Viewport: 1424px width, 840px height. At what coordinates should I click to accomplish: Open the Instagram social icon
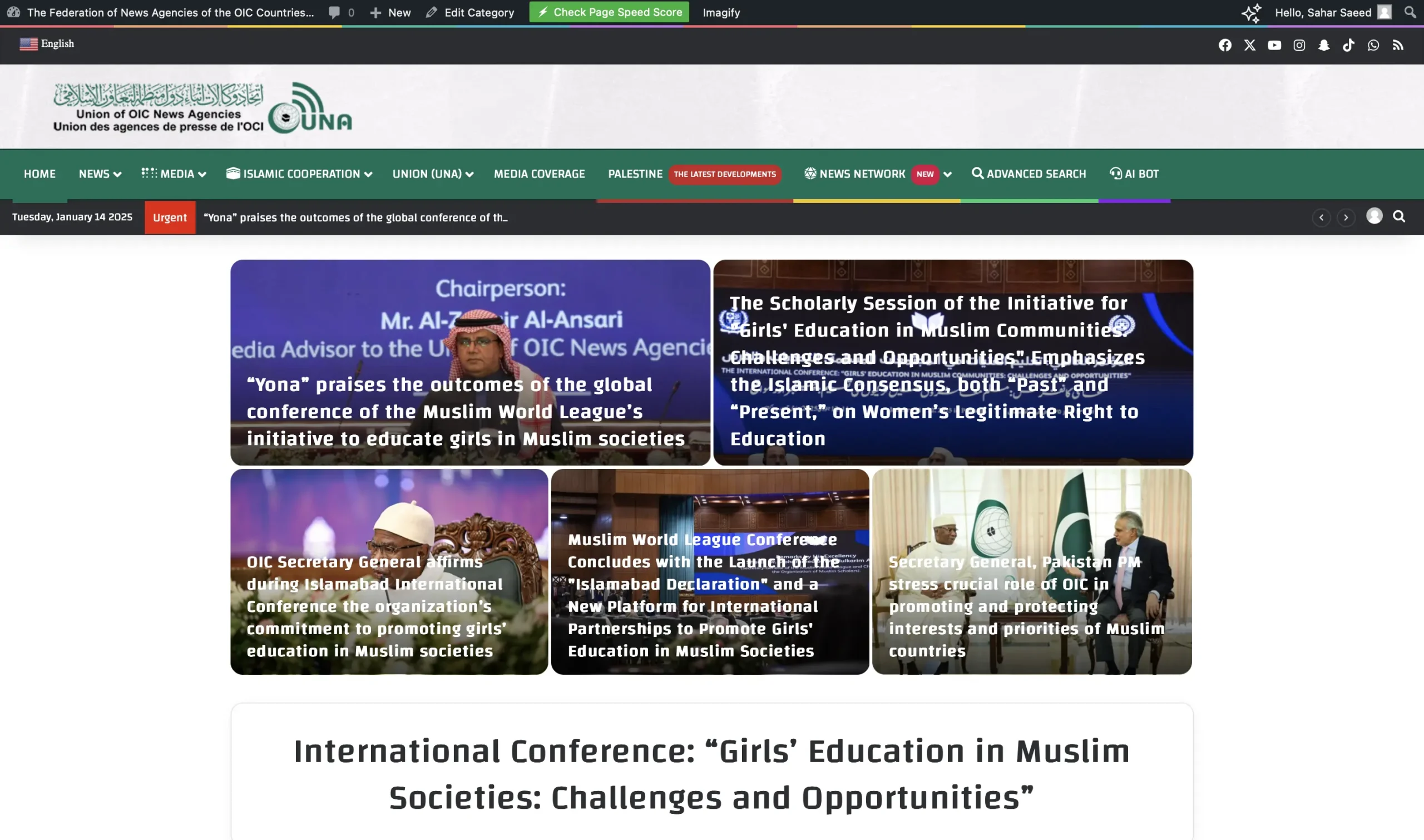(1299, 45)
